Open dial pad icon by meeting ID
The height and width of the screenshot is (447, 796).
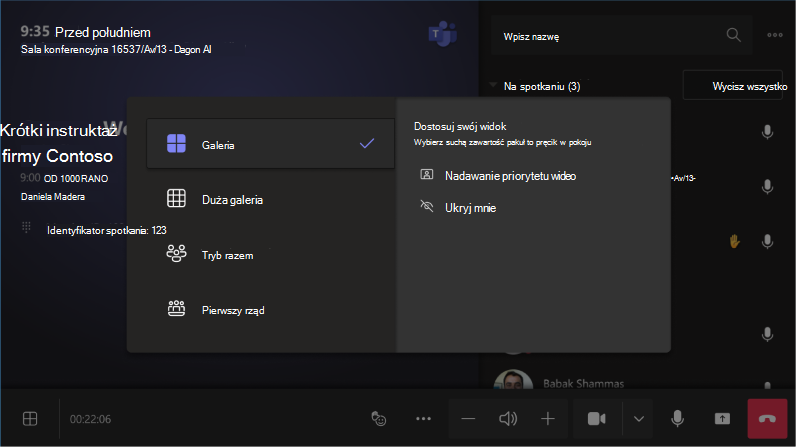click(26, 227)
